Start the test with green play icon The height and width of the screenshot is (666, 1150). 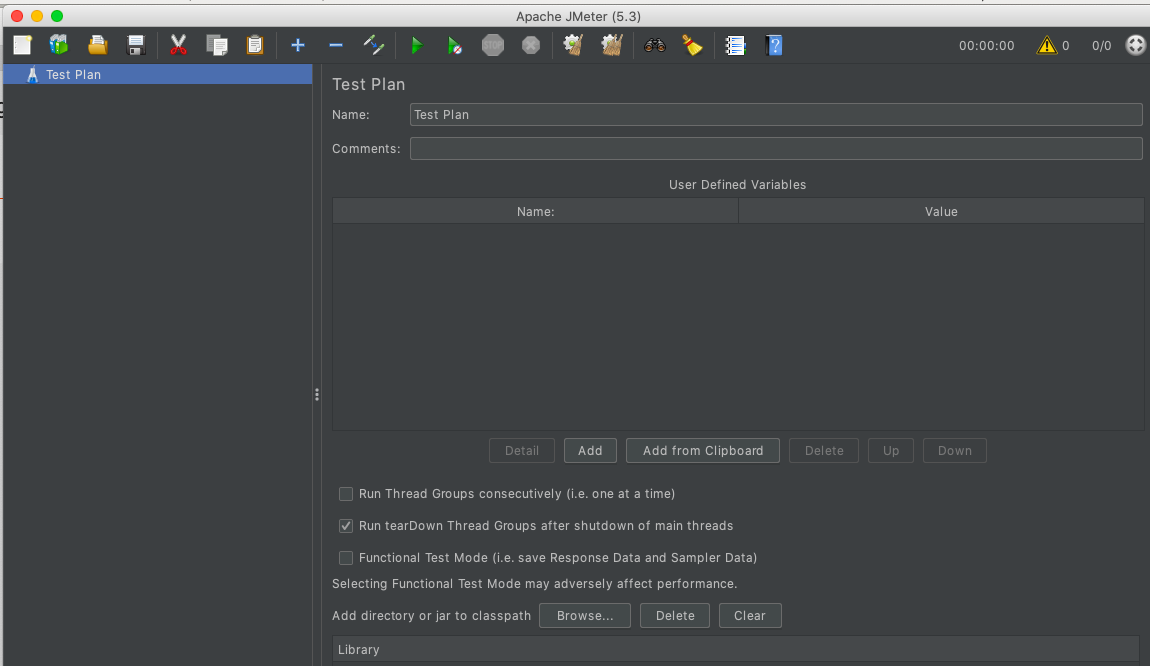click(417, 45)
